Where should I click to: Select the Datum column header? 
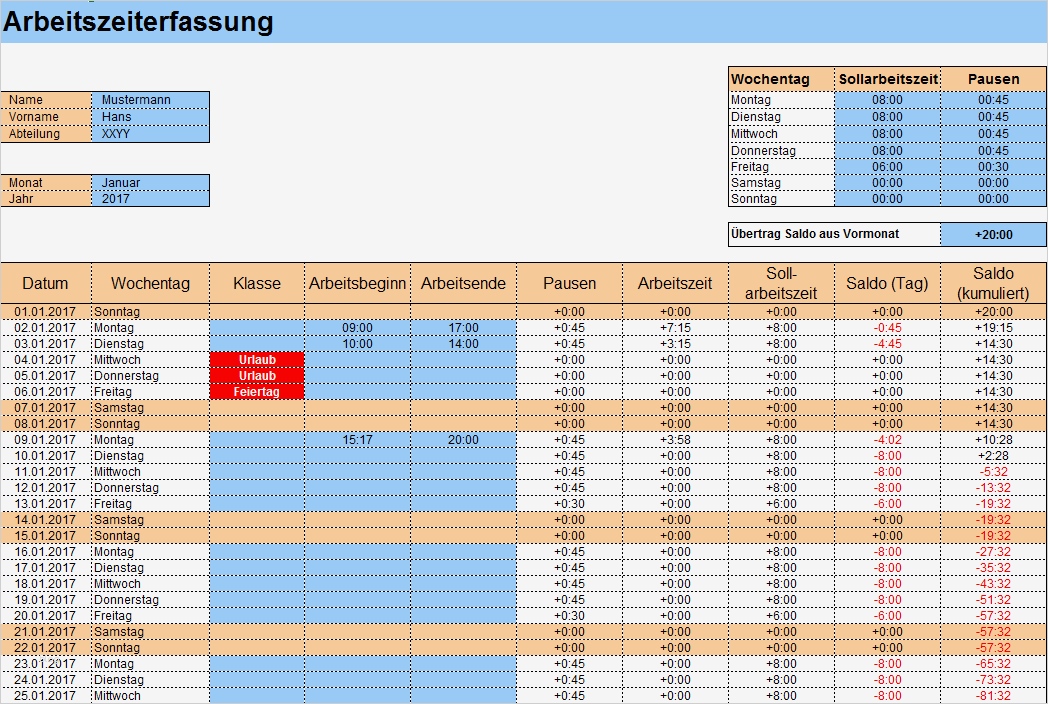45,283
